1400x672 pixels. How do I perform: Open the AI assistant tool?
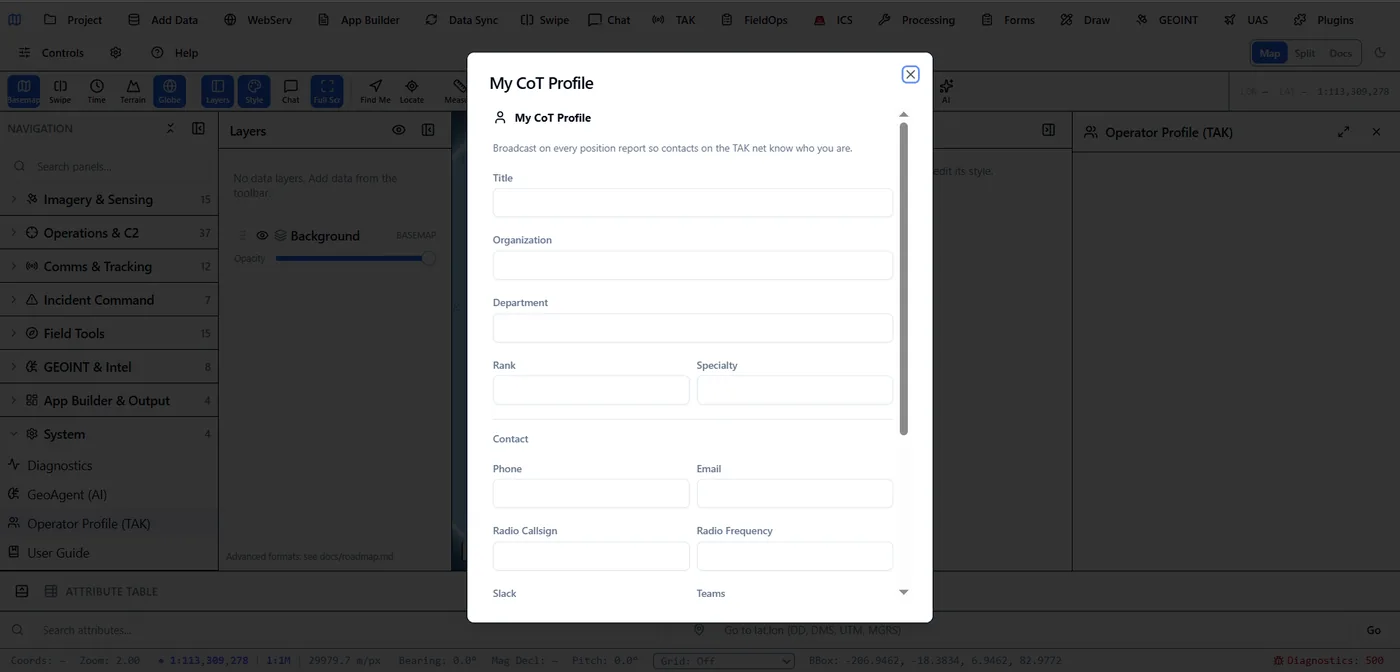point(946,91)
